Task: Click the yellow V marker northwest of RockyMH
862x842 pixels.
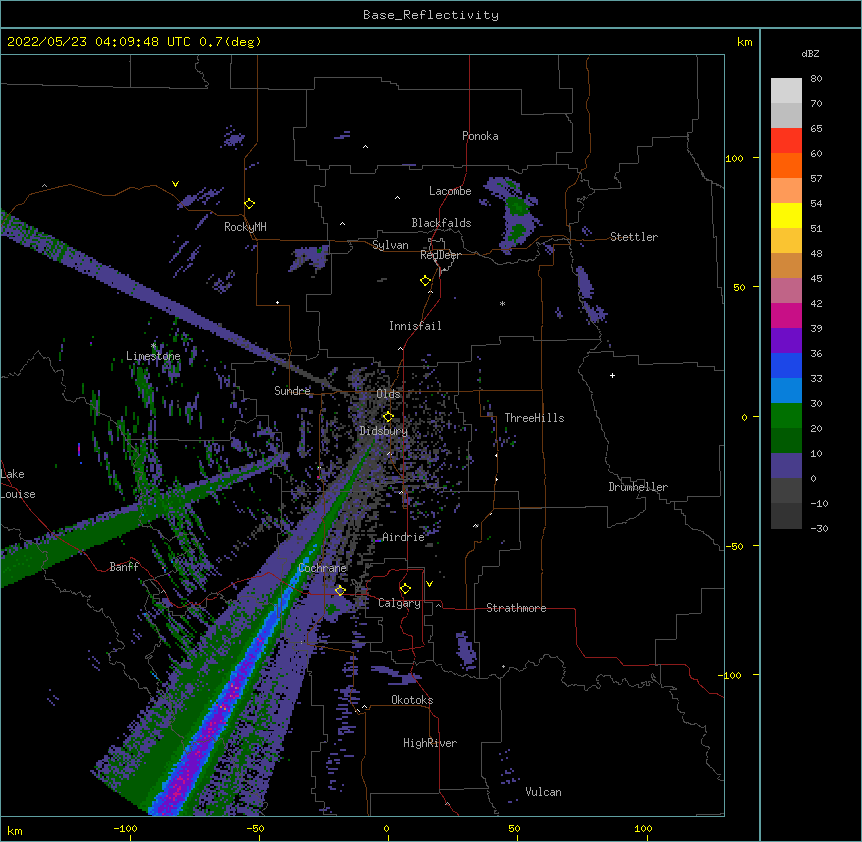Action: [175, 184]
